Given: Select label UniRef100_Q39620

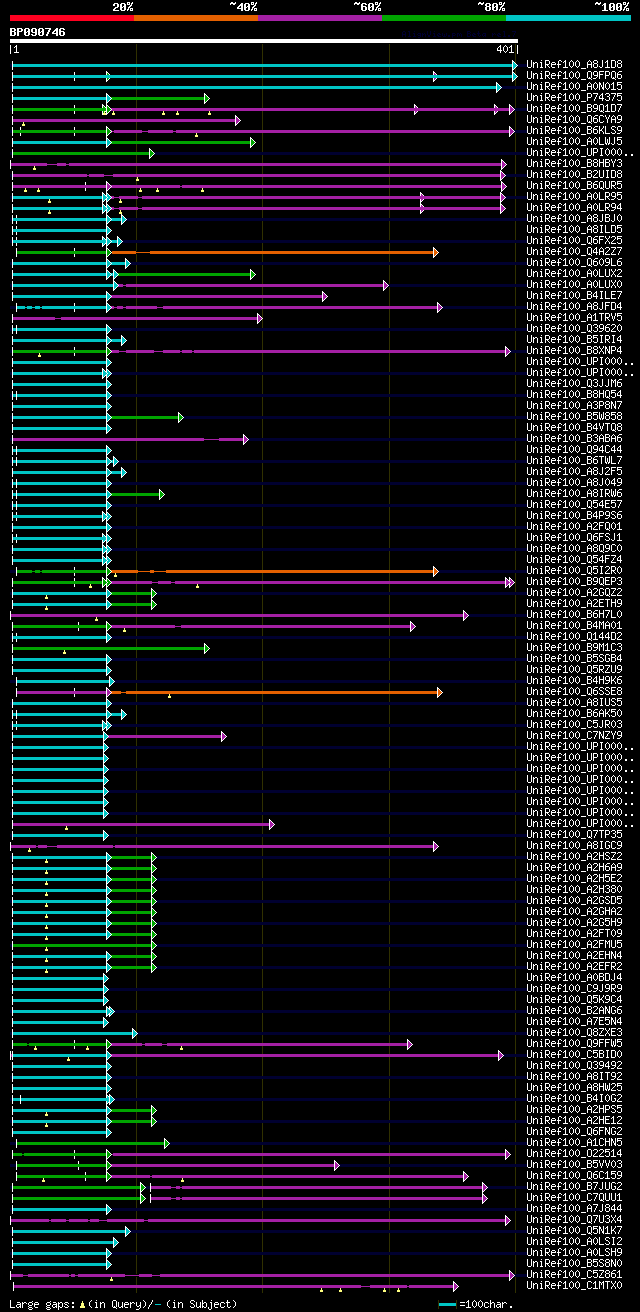Looking at the screenshot, I should coord(574,328).
